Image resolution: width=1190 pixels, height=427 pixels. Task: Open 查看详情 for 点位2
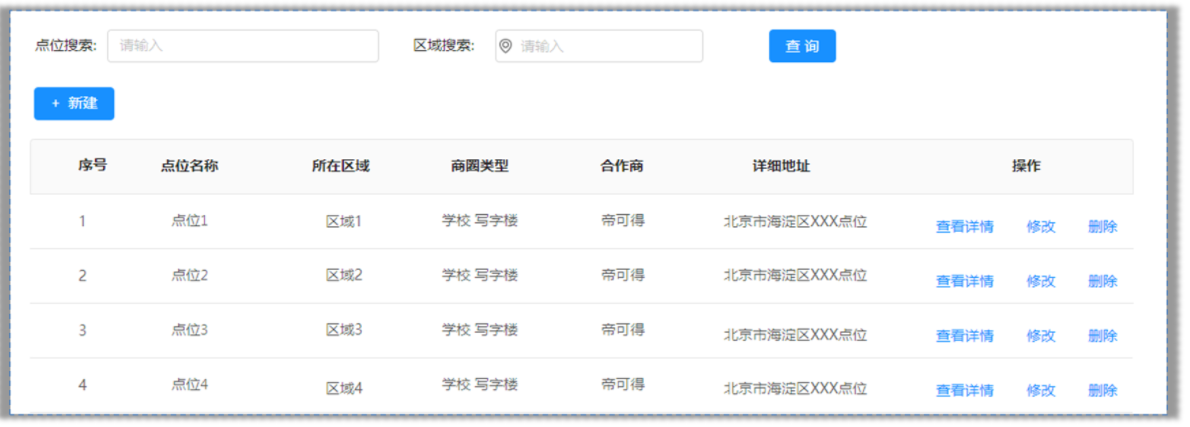click(965, 281)
